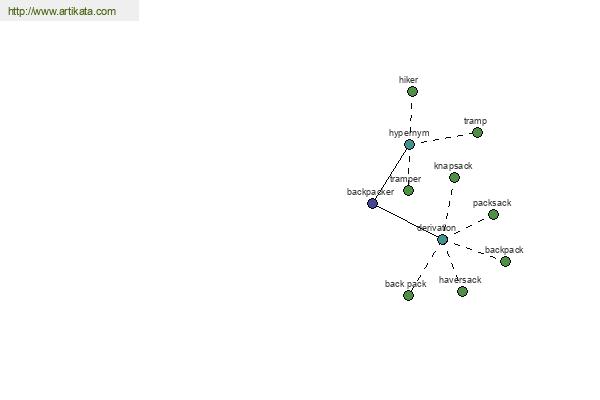Select the green packsack node
Viewport: 600px width, 400px height.
click(x=493, y=214)
